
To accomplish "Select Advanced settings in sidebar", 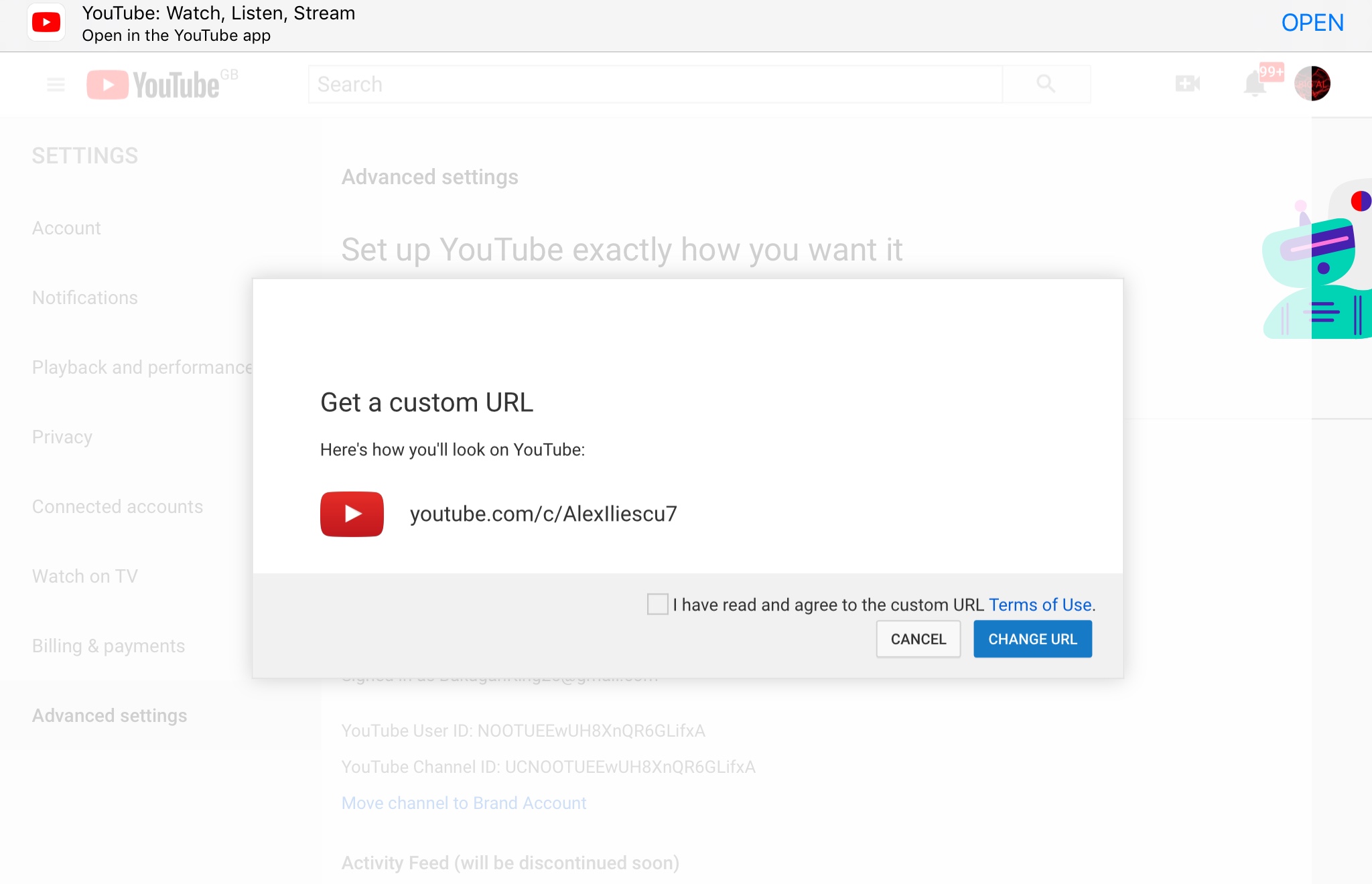I will [110, 716].
